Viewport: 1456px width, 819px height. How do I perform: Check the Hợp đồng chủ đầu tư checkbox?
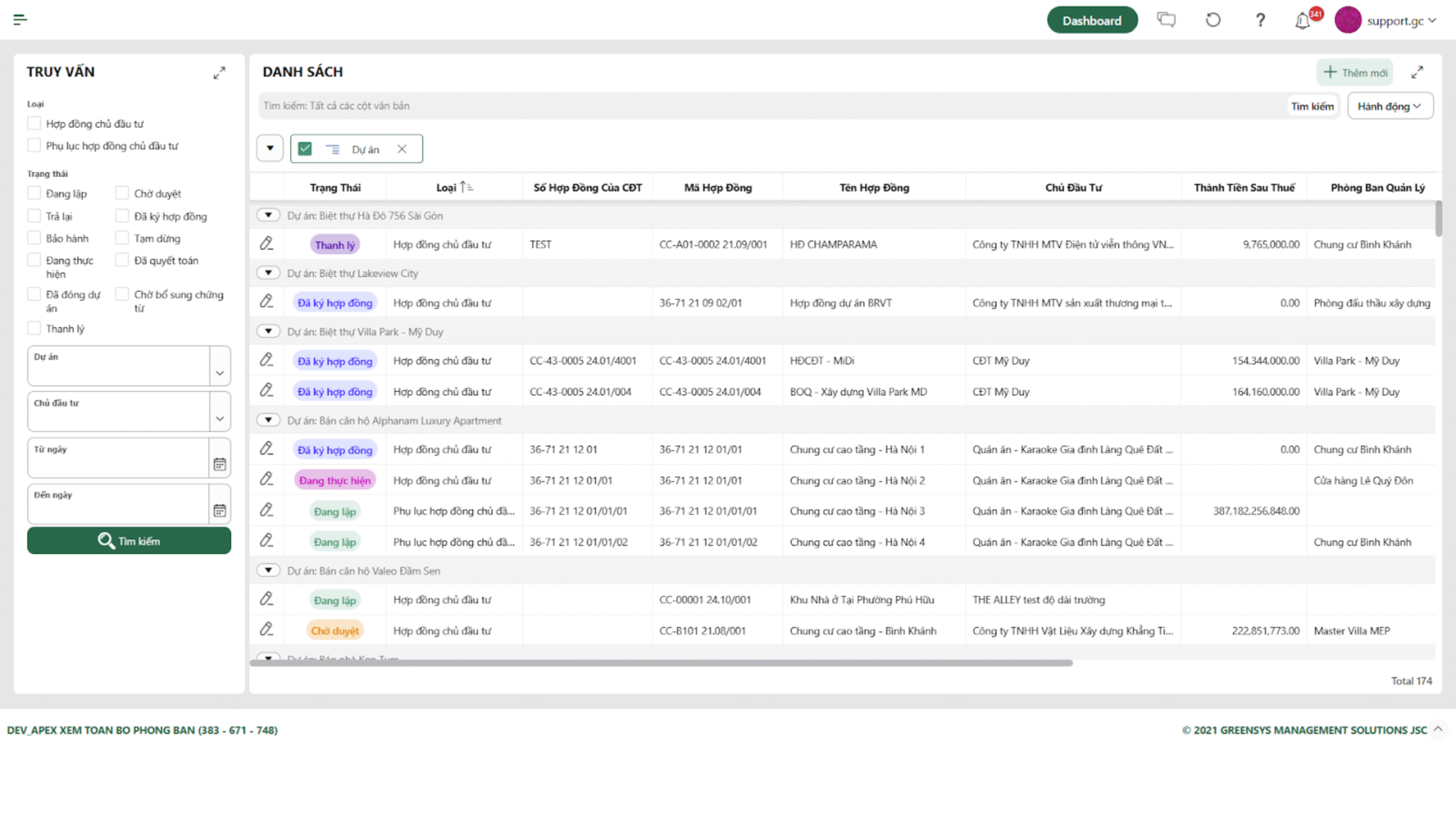point(34,123)
